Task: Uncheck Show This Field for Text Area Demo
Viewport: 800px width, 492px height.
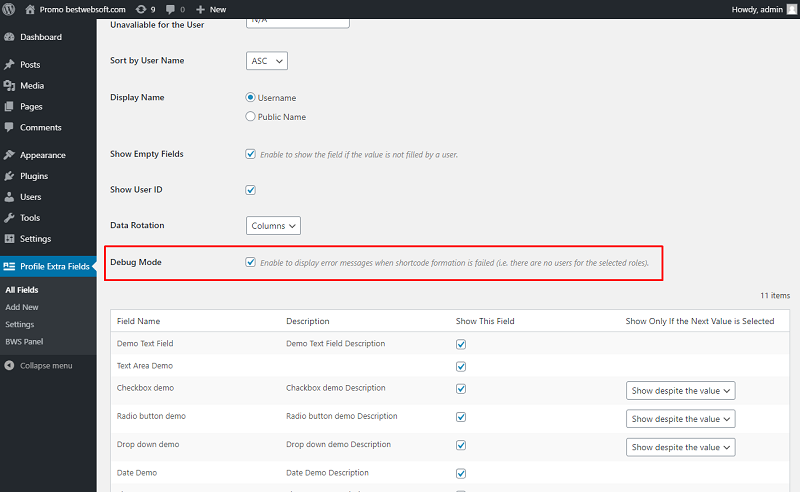Action: (x=461, y=366)
